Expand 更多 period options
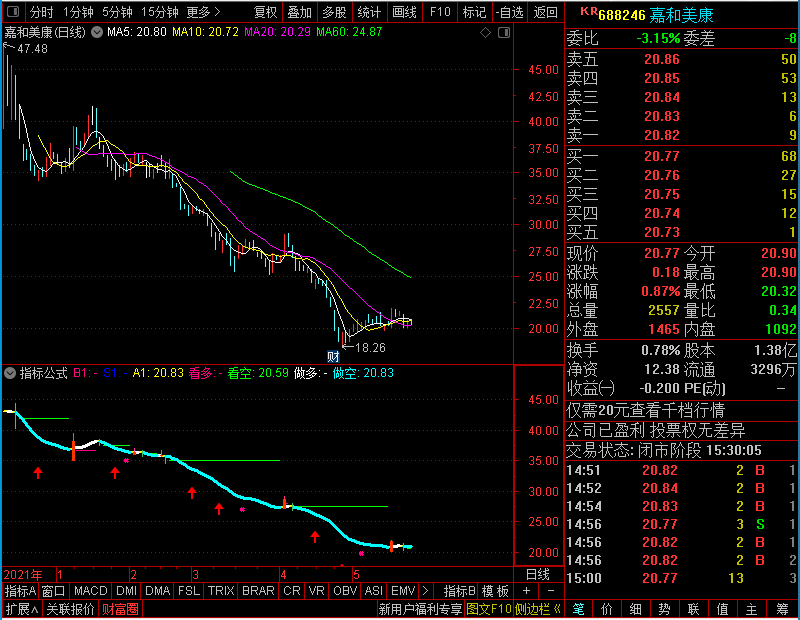The height and width of the screenshot is (620, 800). pyautogui.click(x=204, y=12)
